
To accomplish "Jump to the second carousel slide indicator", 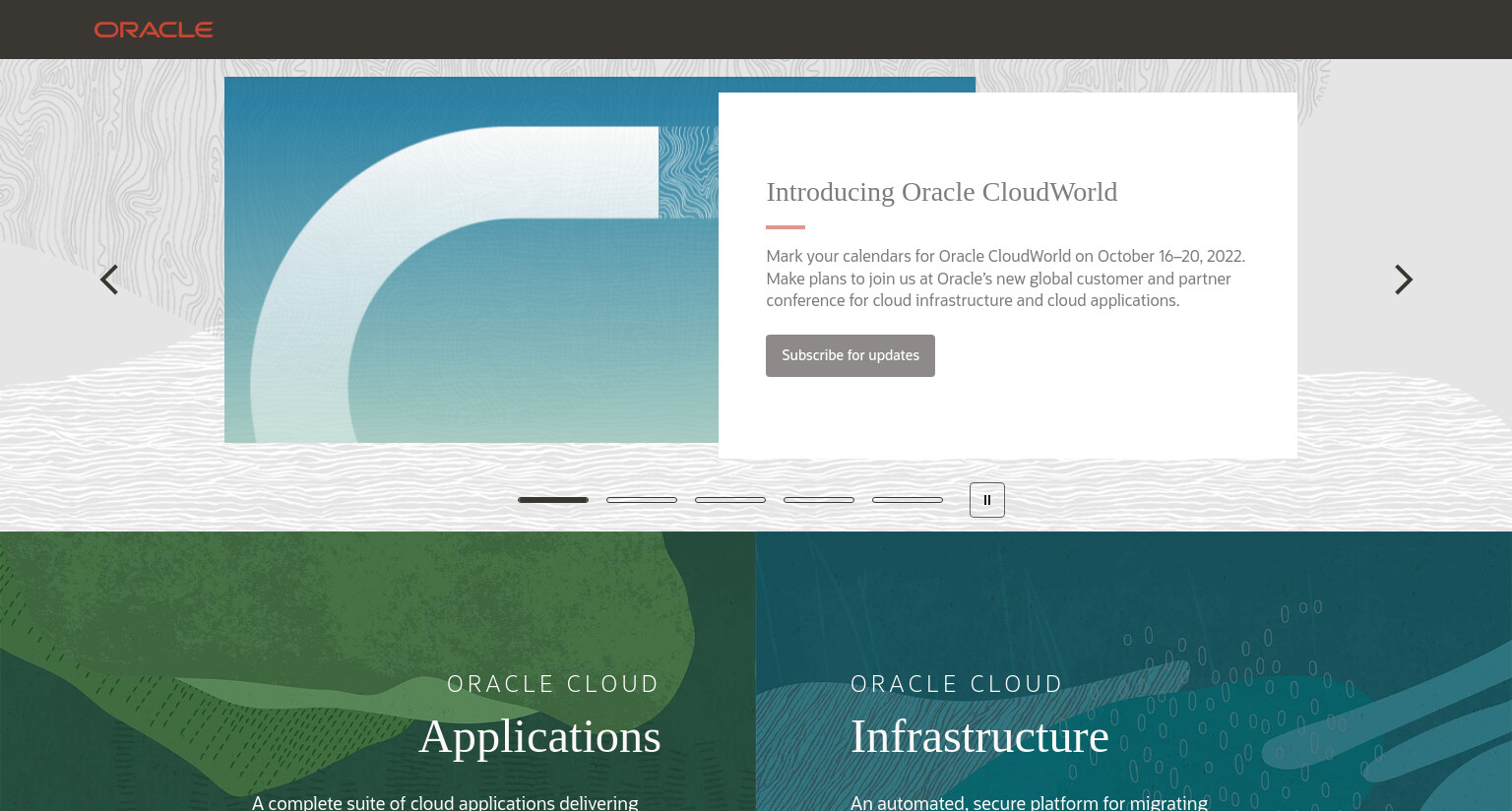I will [x=642, y=500].
